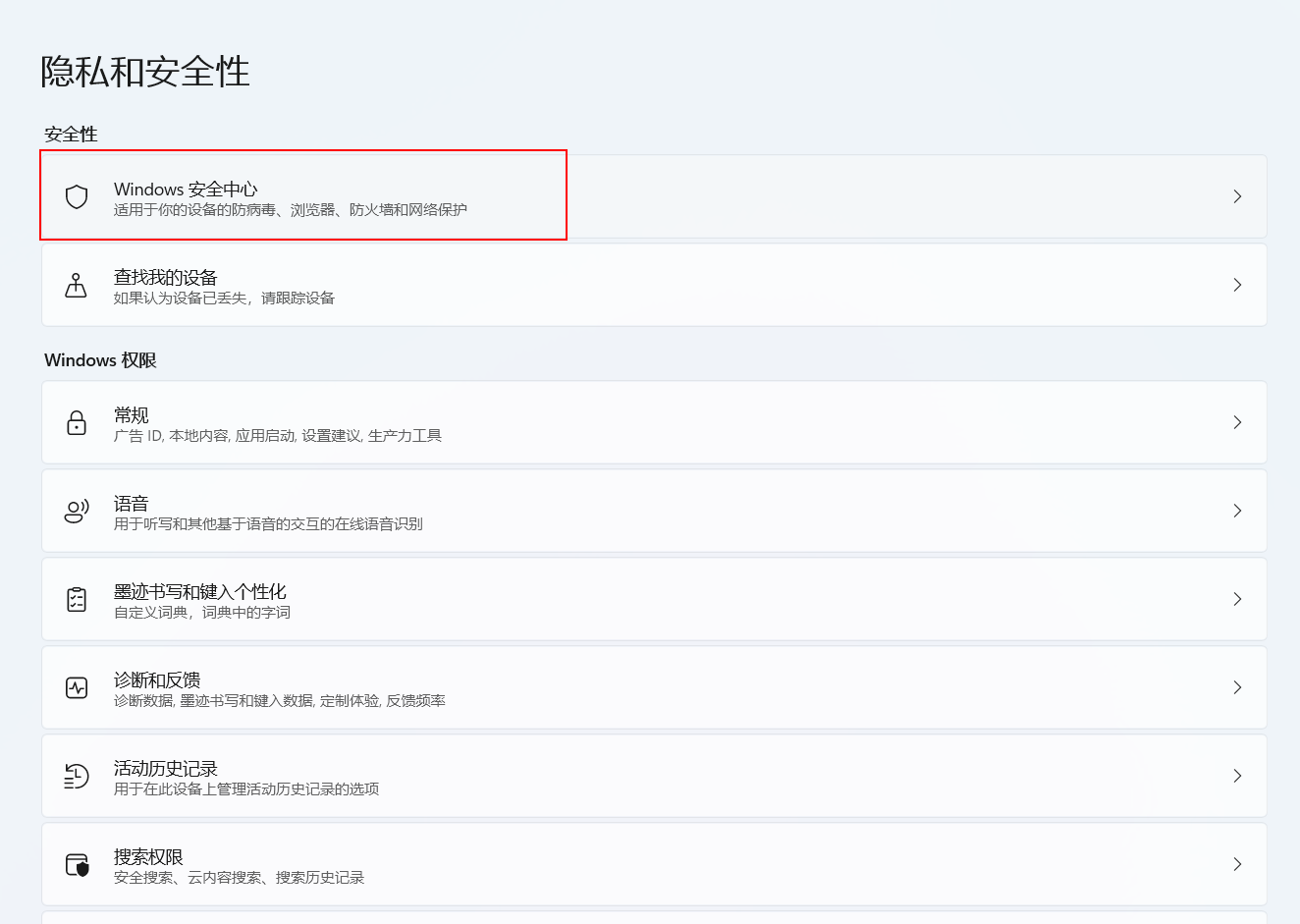This screenshot has width=1300, height=924.
Task: Click the heartbeat chart icon for 诊断和反馈
Action: pyautogui.click(x=77, y=687)
